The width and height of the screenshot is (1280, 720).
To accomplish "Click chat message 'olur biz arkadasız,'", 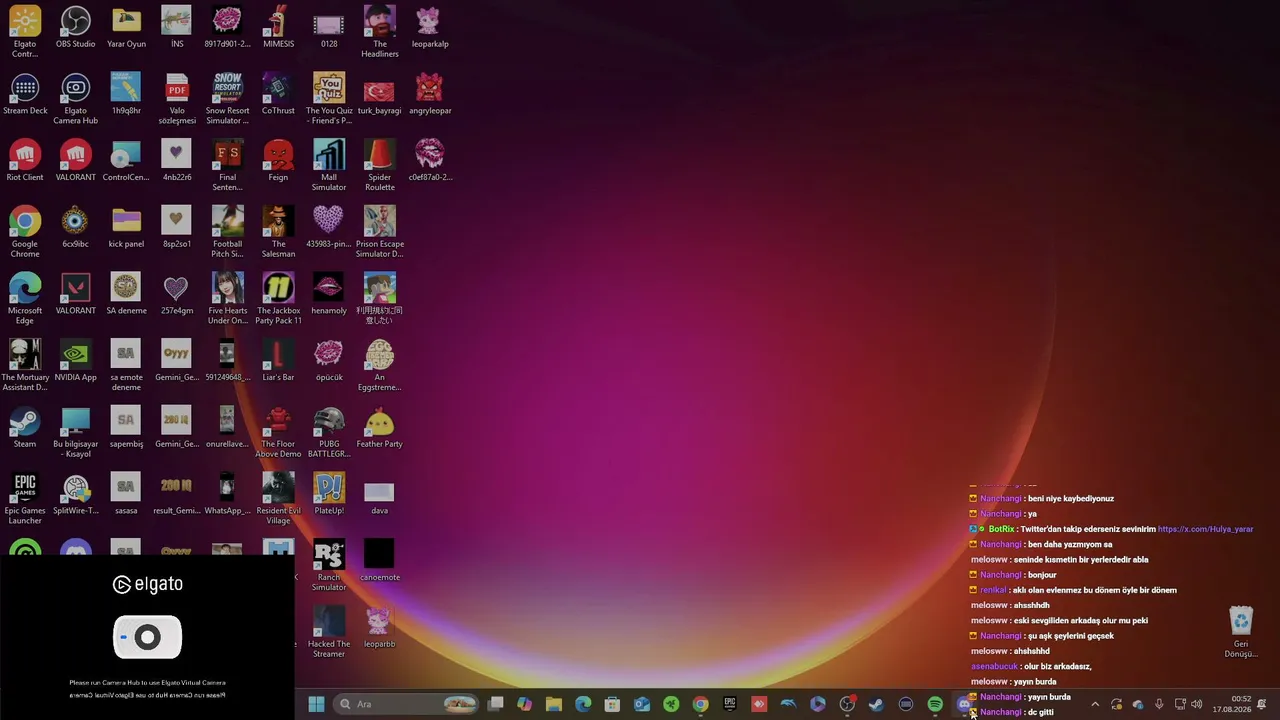I will (1058, 666).
